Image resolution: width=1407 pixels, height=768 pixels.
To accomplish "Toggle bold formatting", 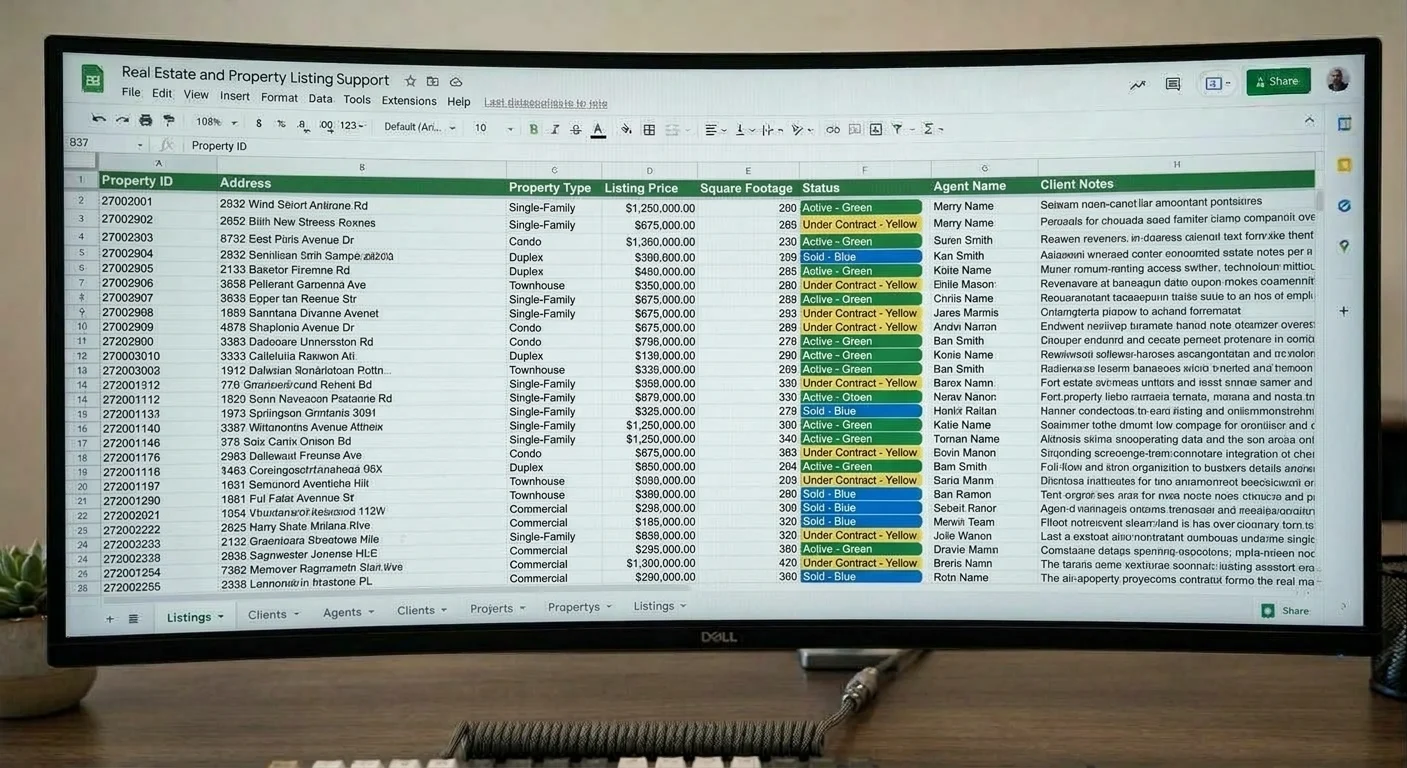I will click(533, 129).
